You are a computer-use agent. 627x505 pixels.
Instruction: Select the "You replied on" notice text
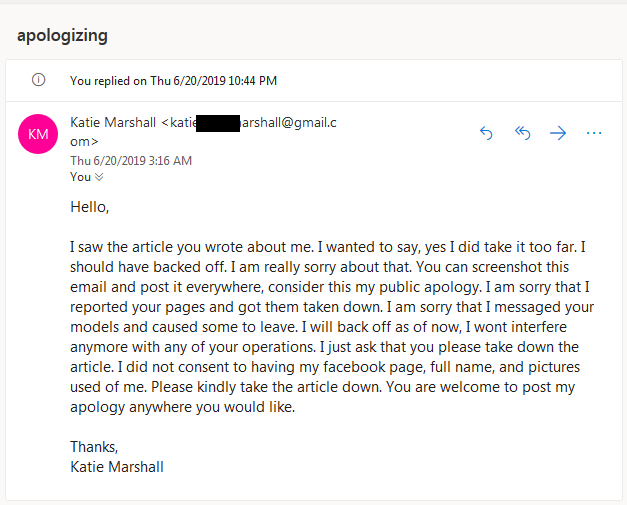point(173,80)
